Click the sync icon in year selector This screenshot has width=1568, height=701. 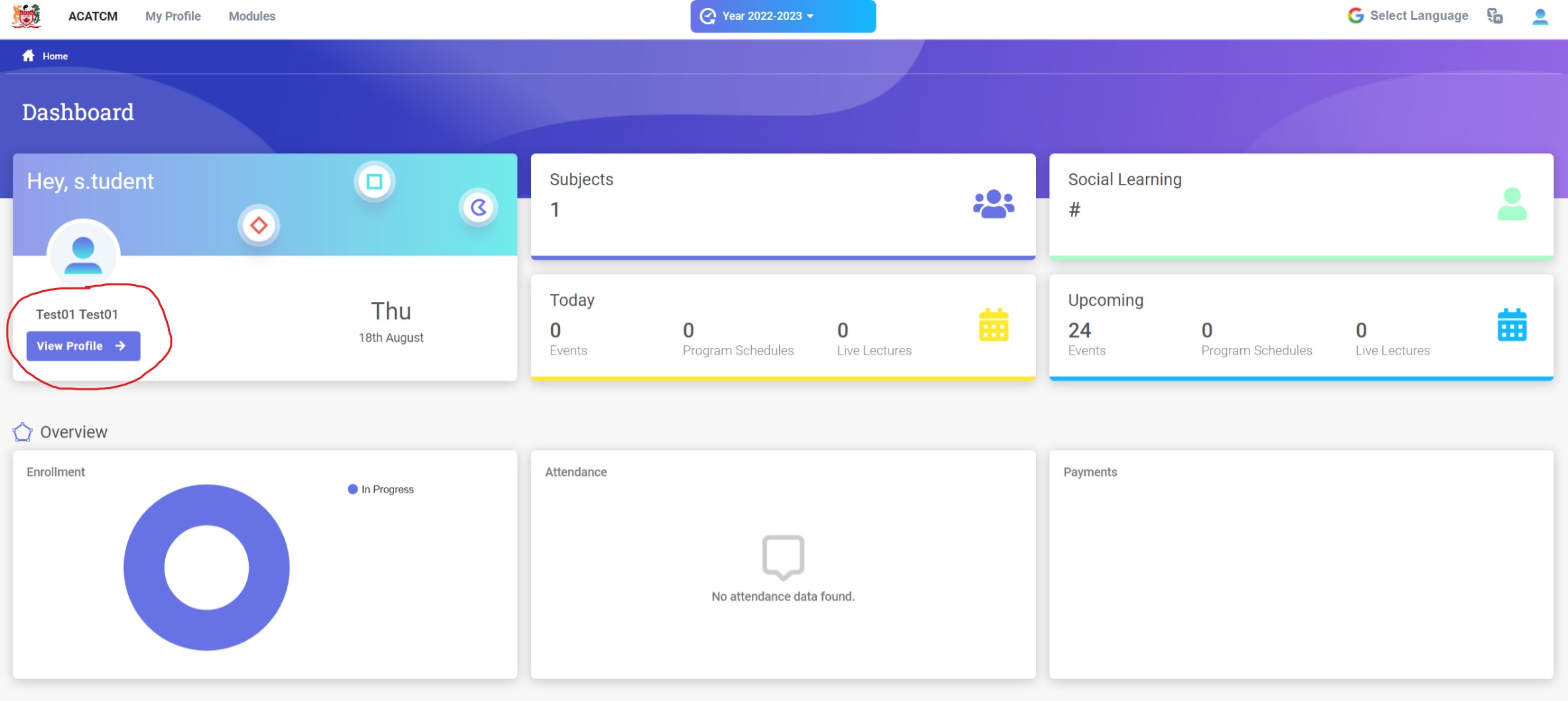tap(708, 16)
